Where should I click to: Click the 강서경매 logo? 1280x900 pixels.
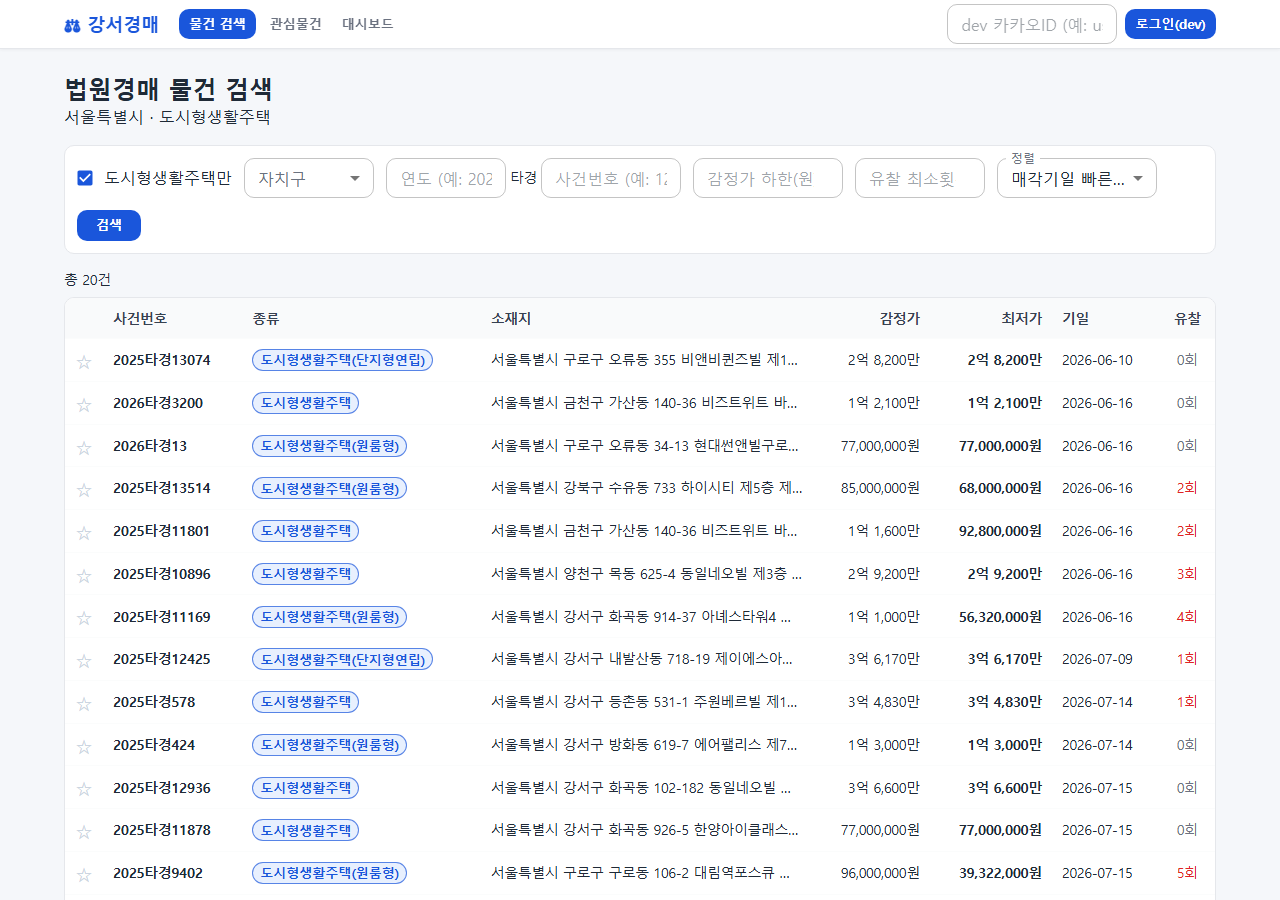coord(111,24)
